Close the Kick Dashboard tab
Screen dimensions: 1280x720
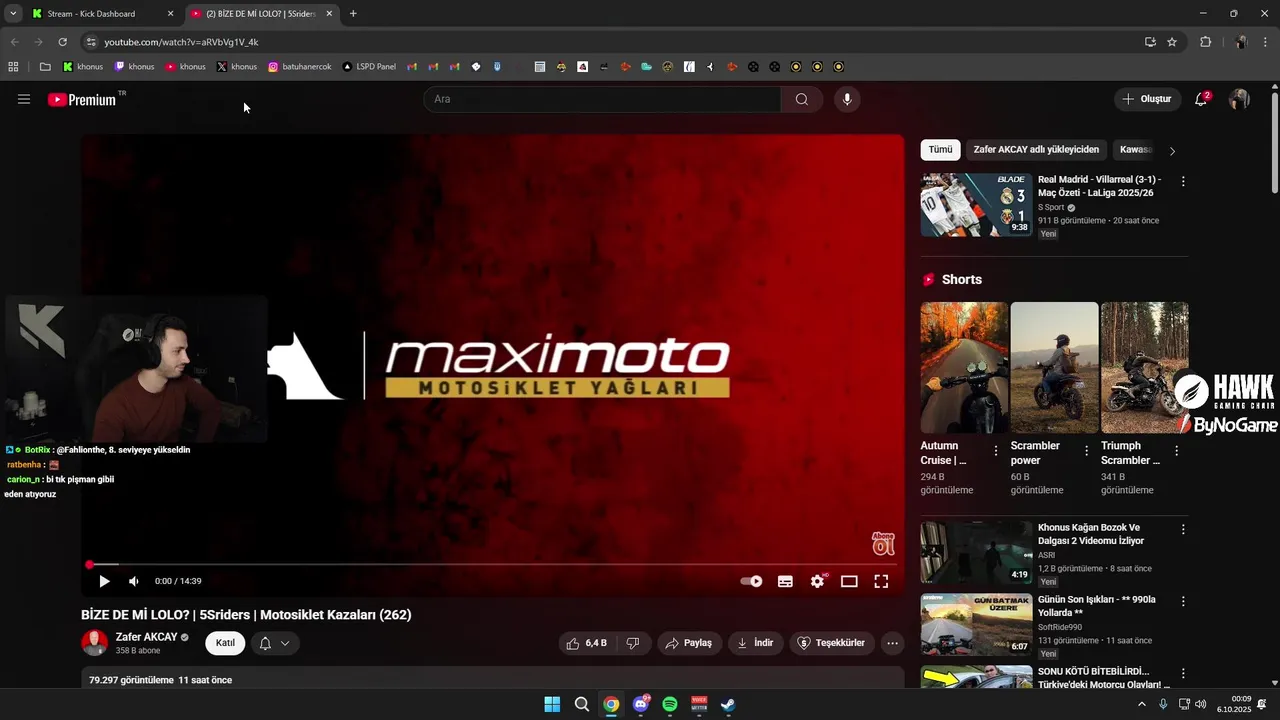pyautogui.click(x=170, y=14)
